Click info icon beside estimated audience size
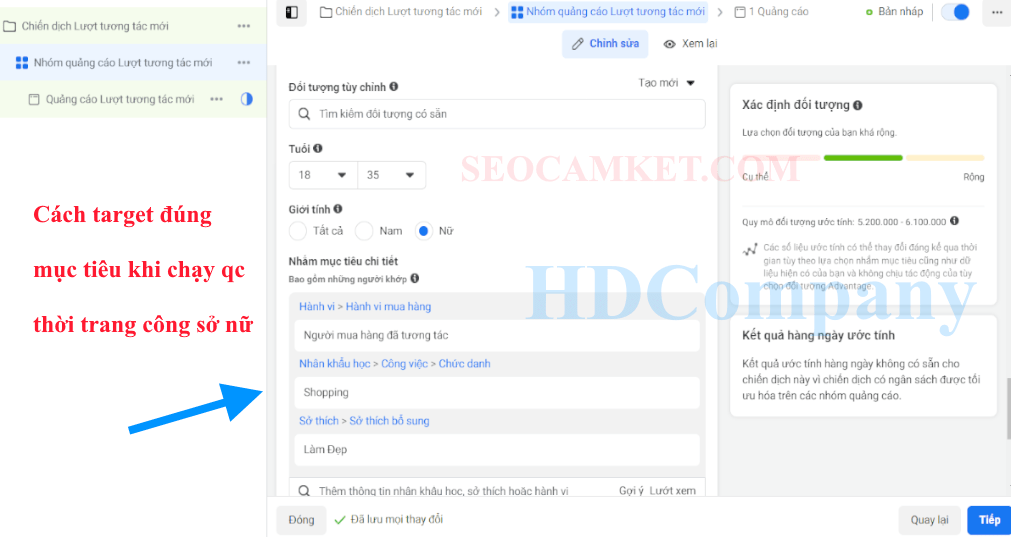 click(954, 220)
